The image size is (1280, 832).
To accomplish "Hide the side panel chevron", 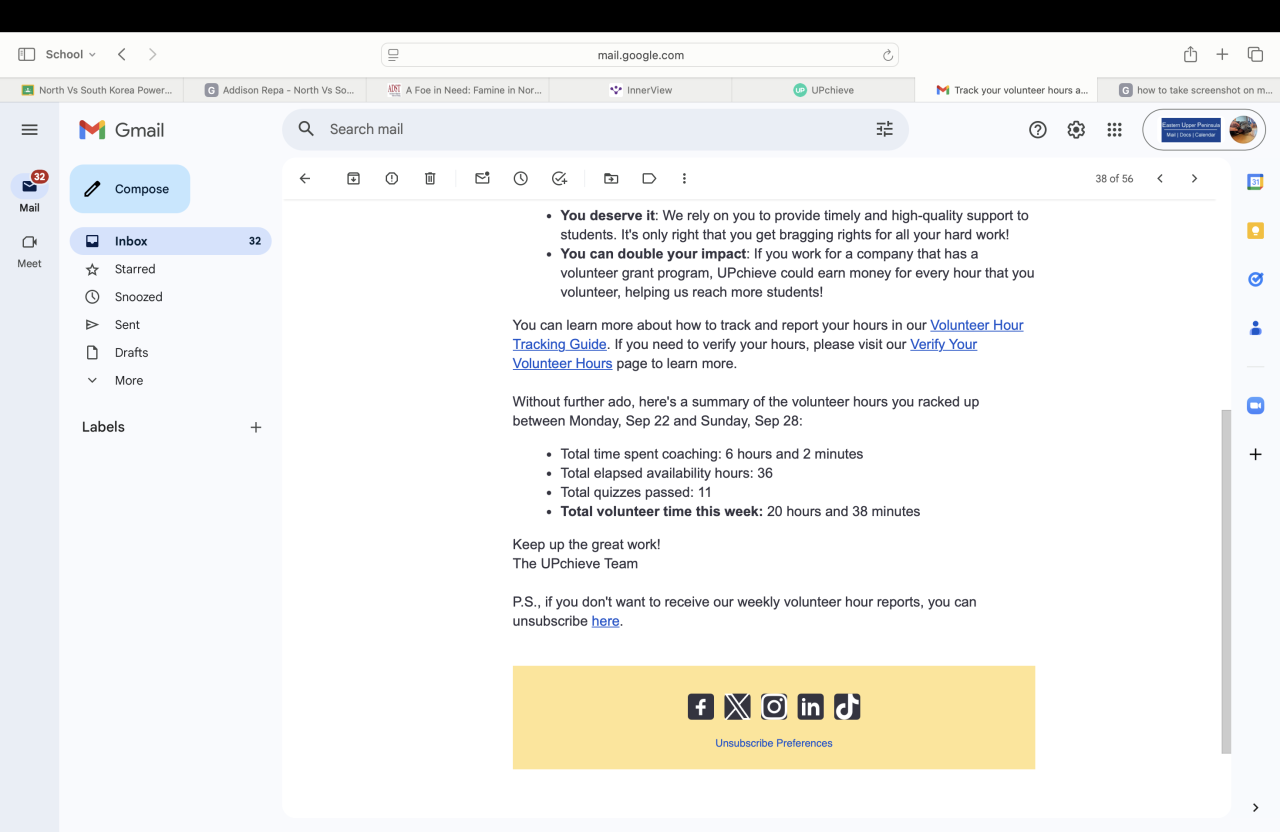I will 1256,808.
